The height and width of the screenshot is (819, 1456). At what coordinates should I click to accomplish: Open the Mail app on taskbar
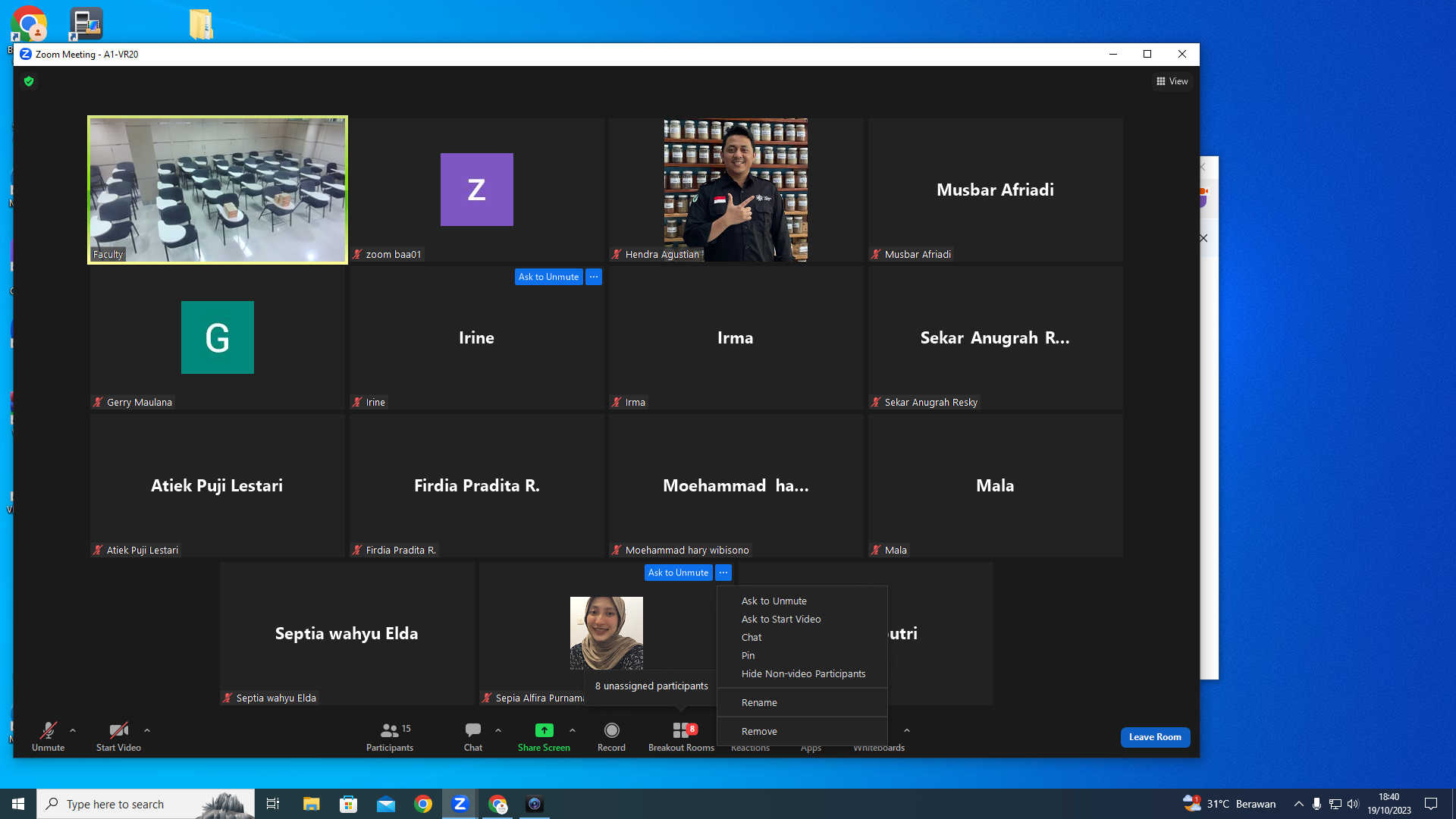coord(386,804)
